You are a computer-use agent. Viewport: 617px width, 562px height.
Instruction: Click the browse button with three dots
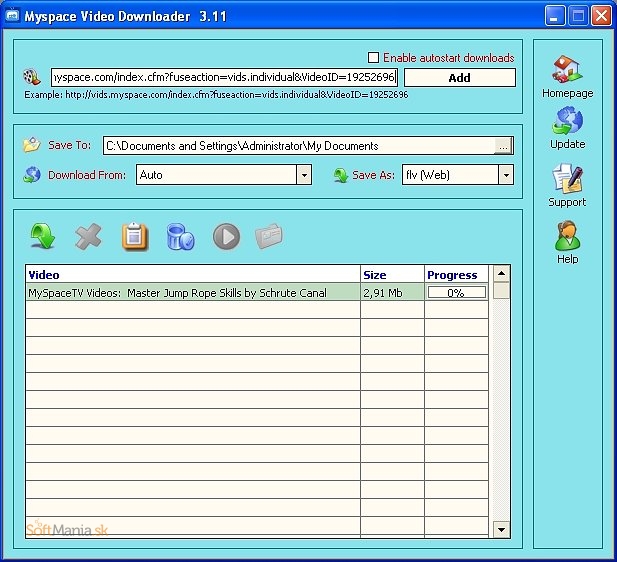503,146
